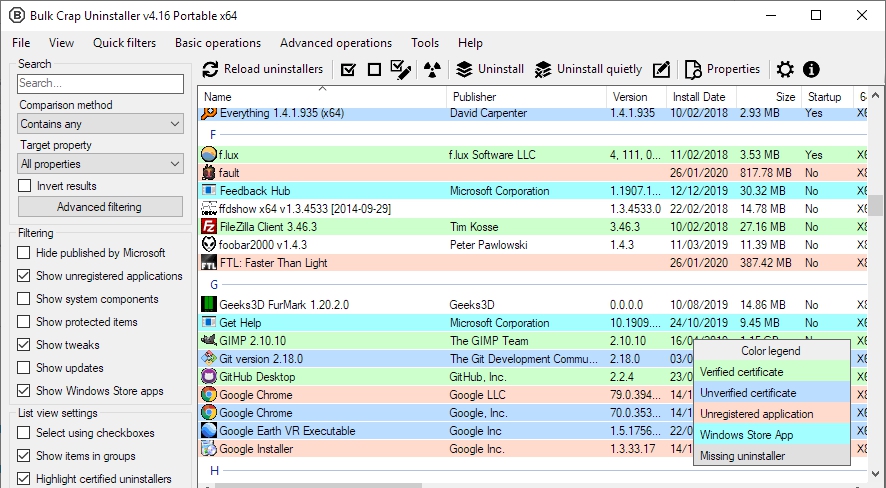Toggle Highlight certified uninstallers checkbox
This screenshot has height=488, width=886.
tap(23, 479)
